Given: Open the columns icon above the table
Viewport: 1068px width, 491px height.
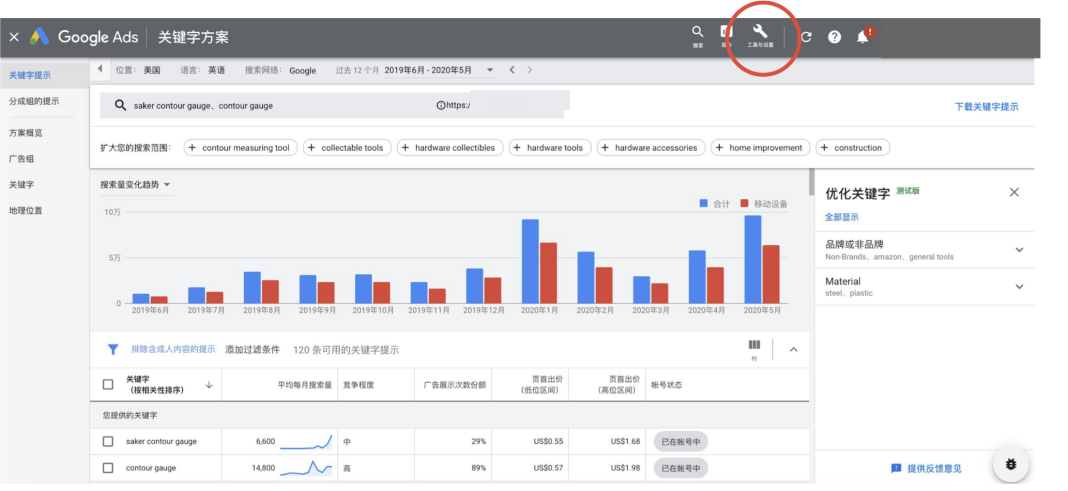Looking at the screenshot, I should pos(754,346).
